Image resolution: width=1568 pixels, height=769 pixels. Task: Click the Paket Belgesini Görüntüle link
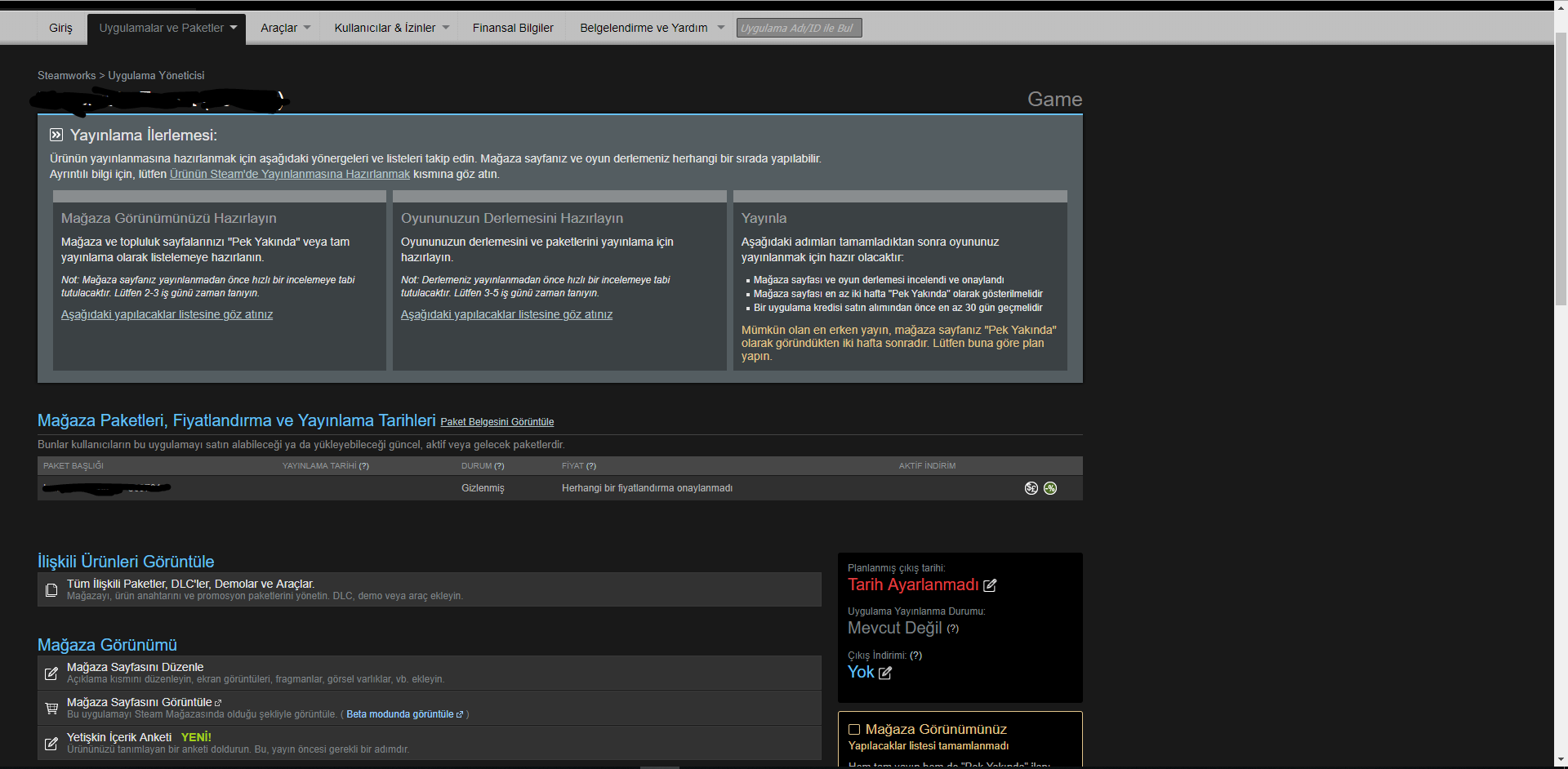coord(497,422)
